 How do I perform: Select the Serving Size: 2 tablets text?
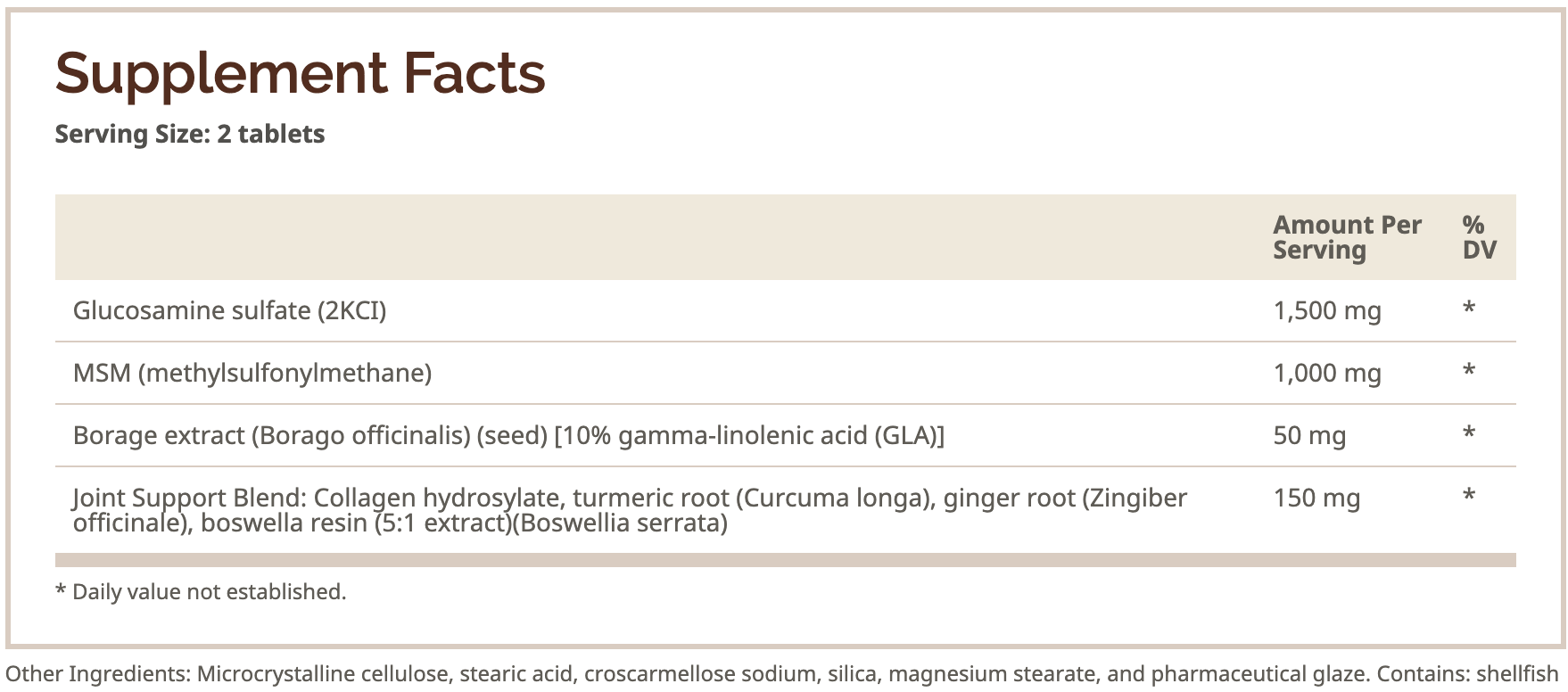click(x=189, y=134)
